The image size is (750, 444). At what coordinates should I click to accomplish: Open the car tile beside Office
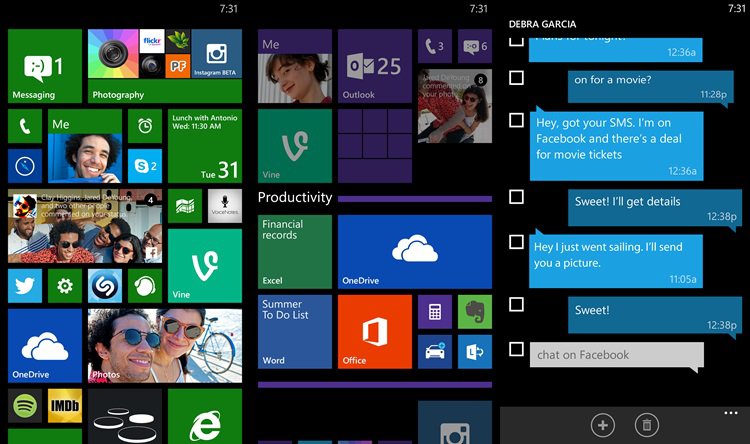pyautogui.click(x=435, y=352)
